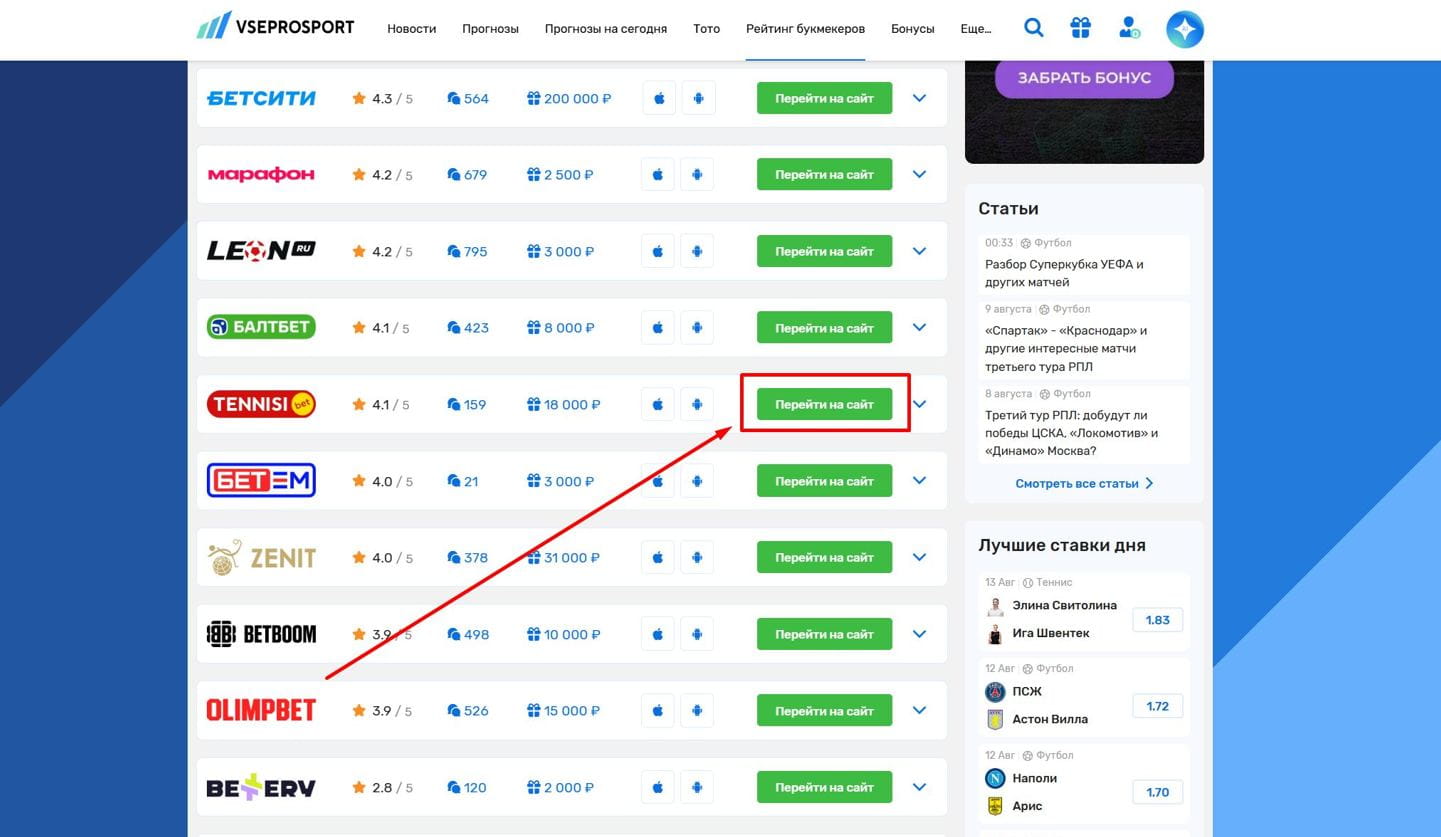Screen dimensions: 1441x837
Task: Open the Android app icon for Bettery
Action: pos(698,788)
